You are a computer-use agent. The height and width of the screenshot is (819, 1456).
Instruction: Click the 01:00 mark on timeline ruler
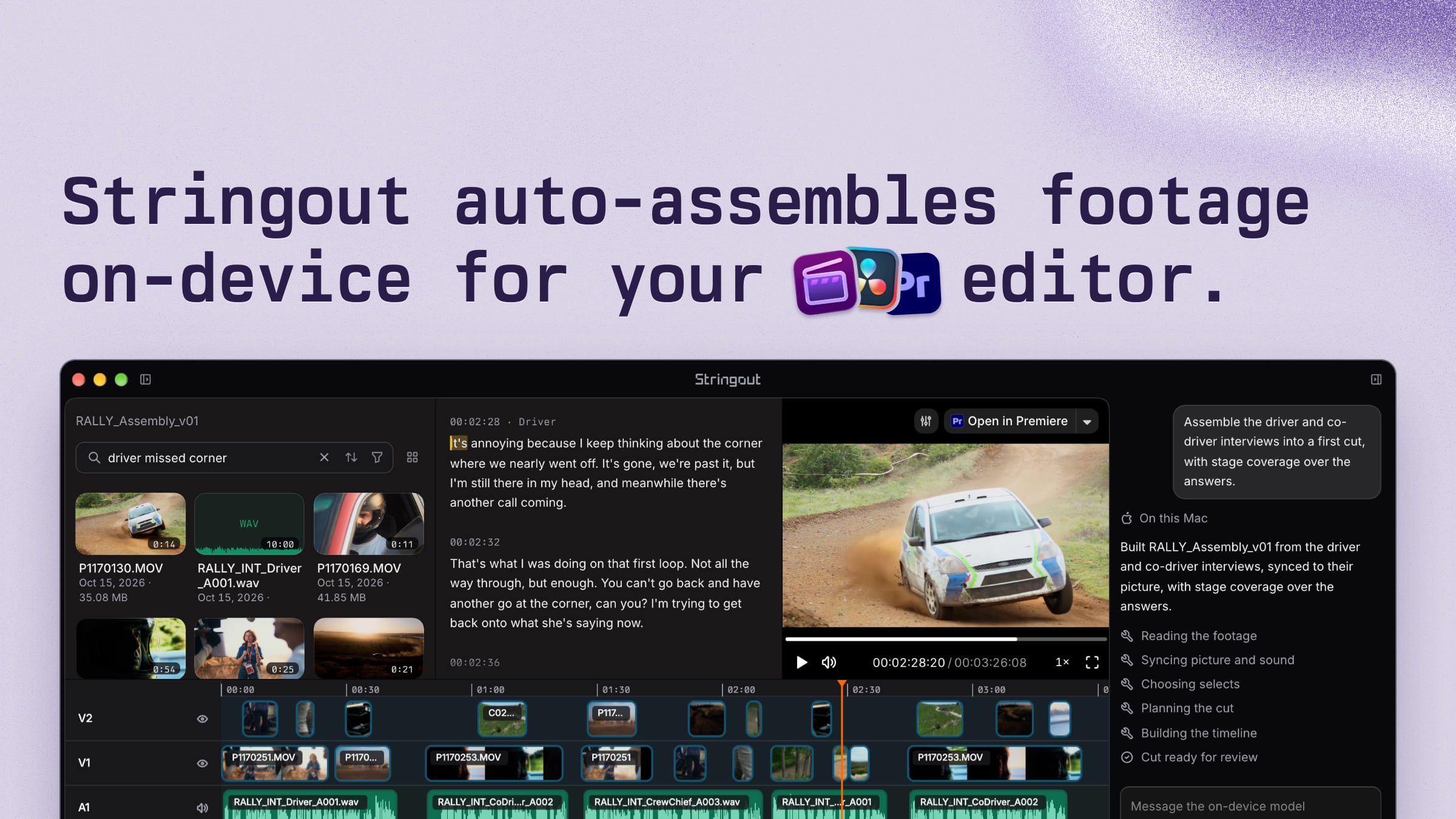[x=490, y=690]
